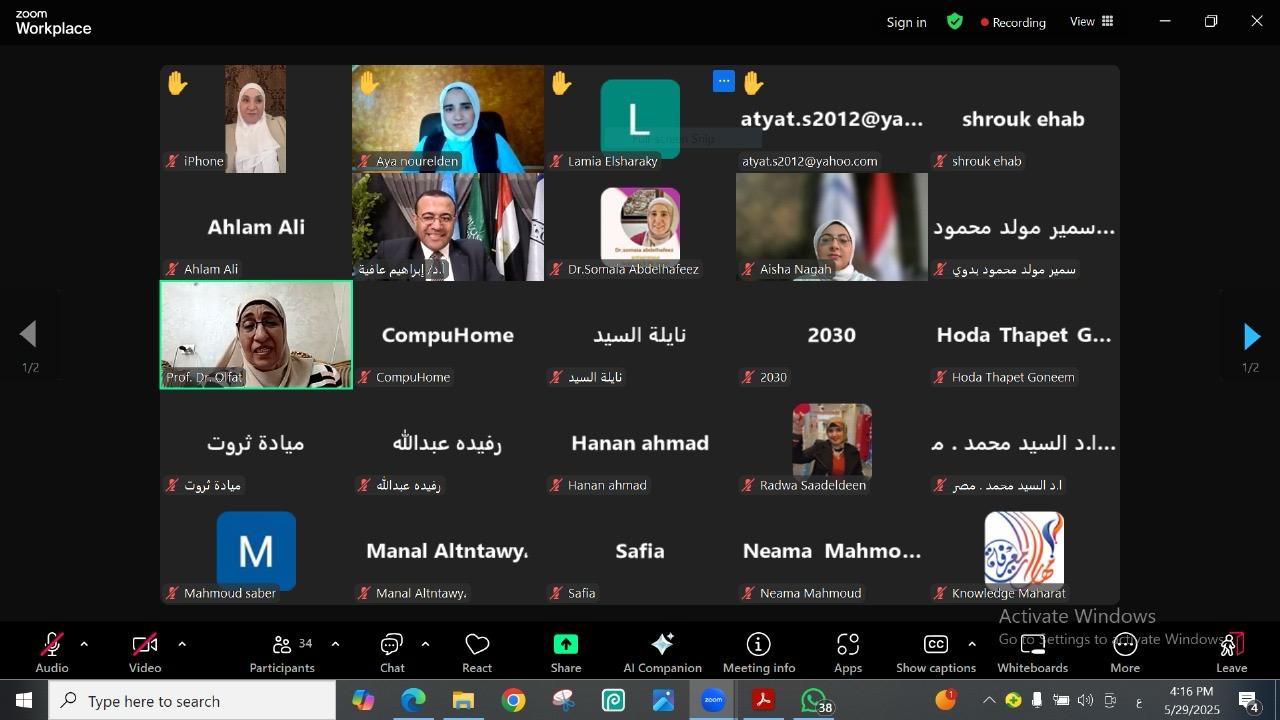Start sharing with the Share button

[565, 653]
